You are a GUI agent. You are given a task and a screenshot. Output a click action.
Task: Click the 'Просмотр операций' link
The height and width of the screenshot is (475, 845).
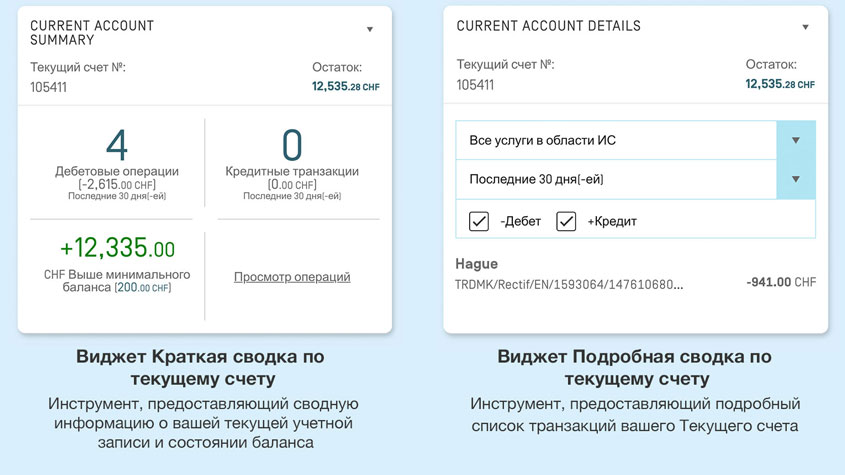coord(292,277)
